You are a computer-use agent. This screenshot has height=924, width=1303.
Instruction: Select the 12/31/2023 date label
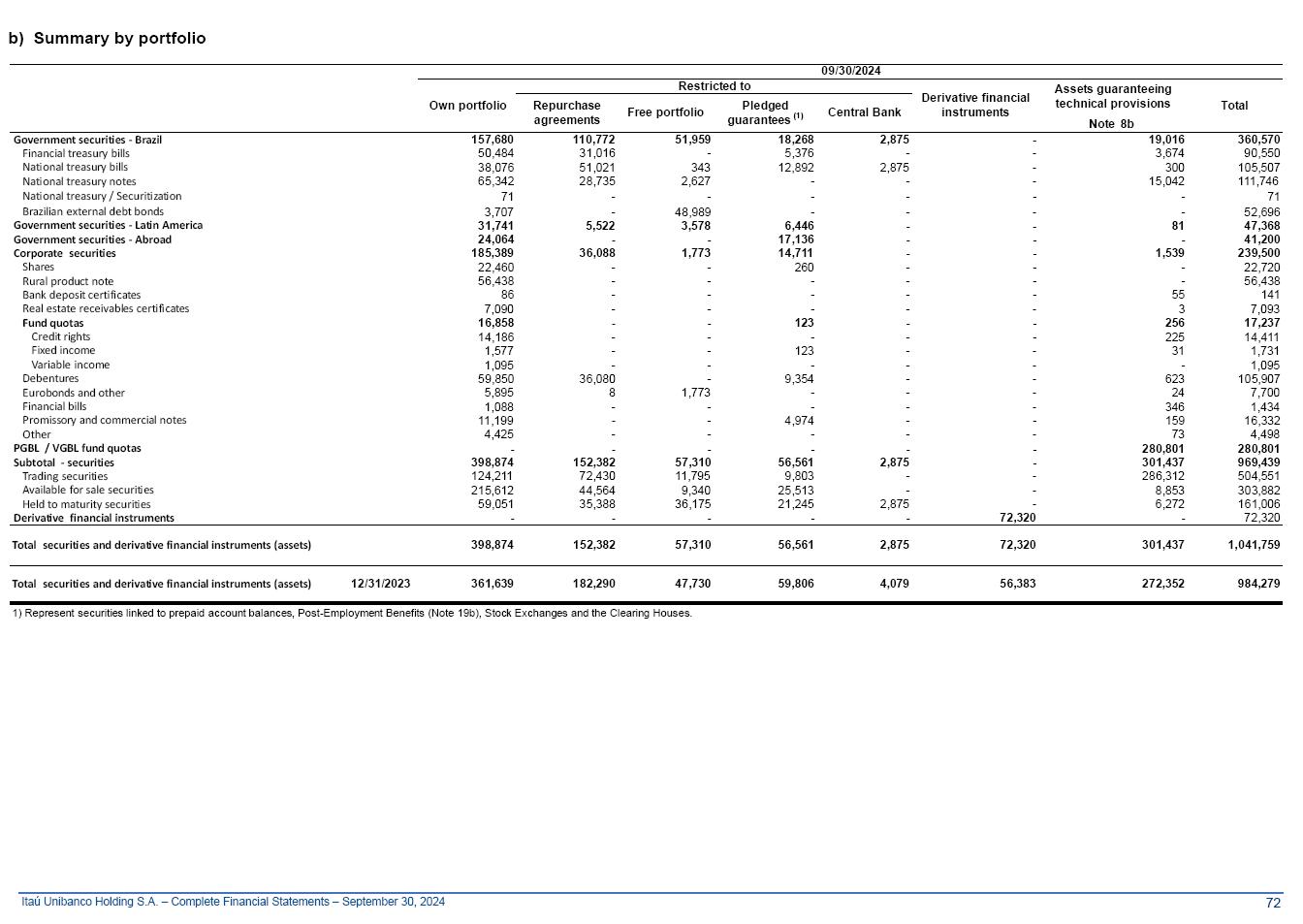click(x=380, y=584)
